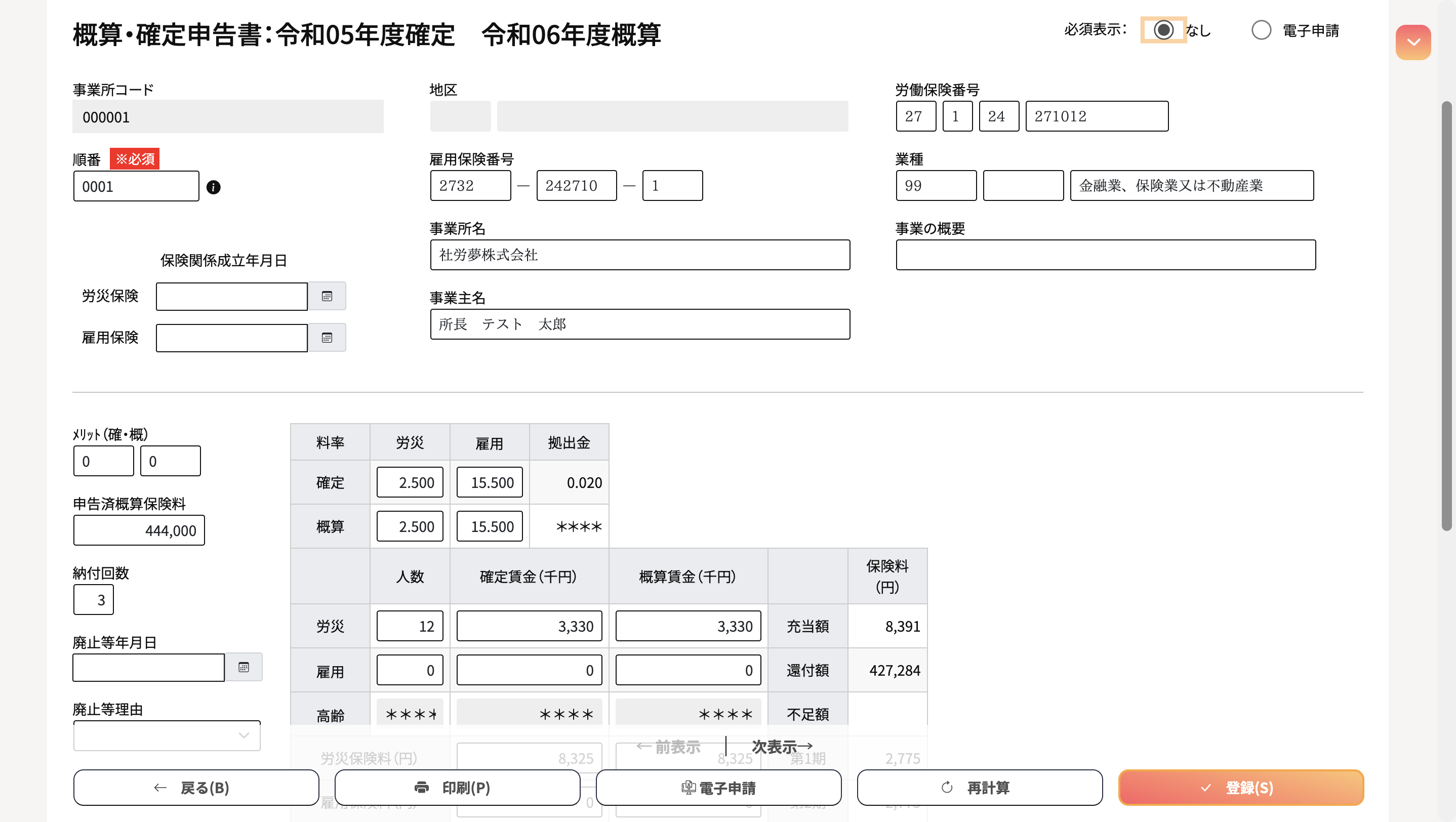
Task: Click the 概算 雇用 rate field 15.500
Action: (490, 526)
